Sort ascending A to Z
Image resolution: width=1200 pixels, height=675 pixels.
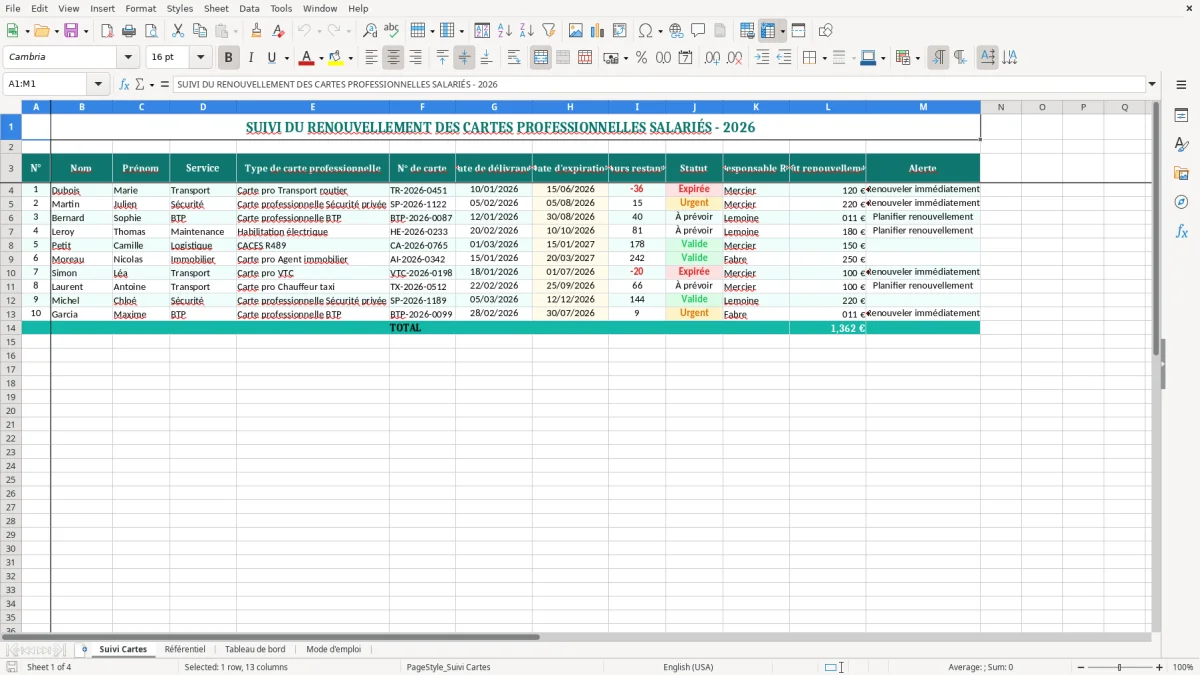tap(505, 31)
